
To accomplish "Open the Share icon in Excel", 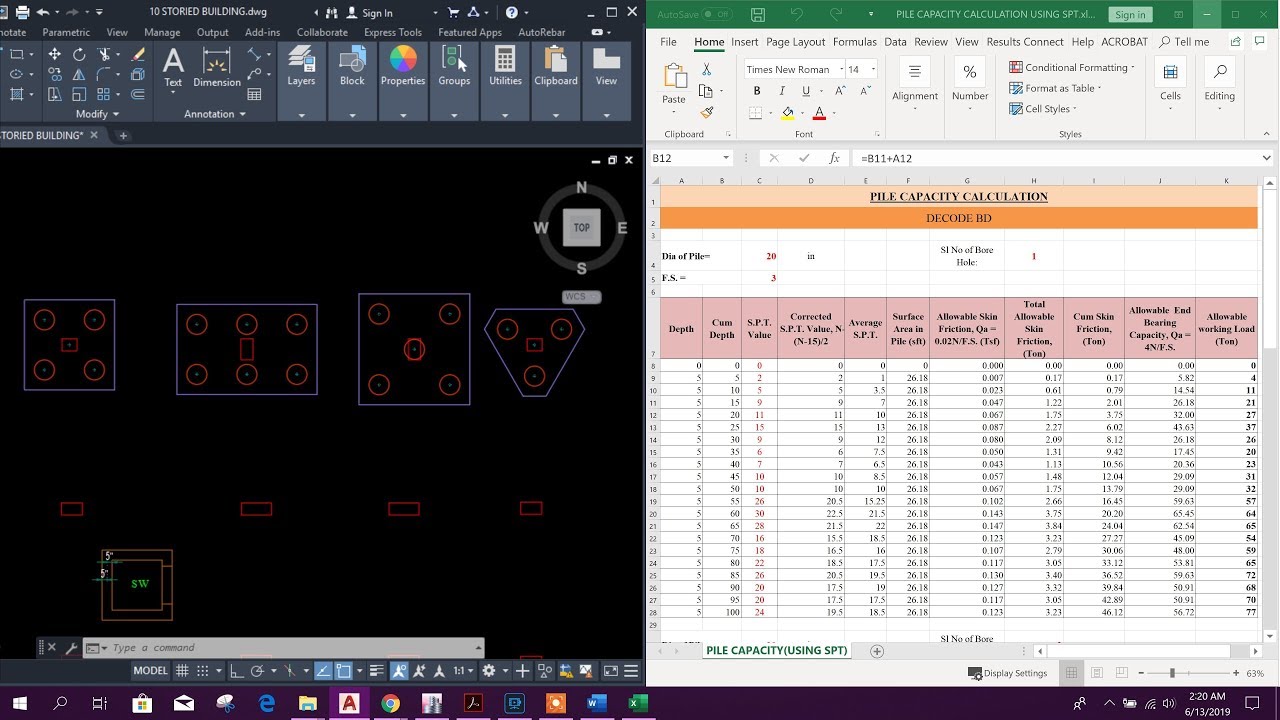I will tap(1235, 42).
